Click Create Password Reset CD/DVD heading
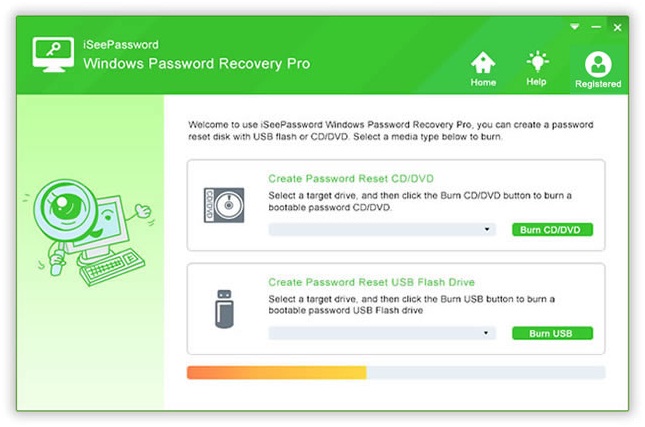This screenshot has width=645, height=427. 351,179
